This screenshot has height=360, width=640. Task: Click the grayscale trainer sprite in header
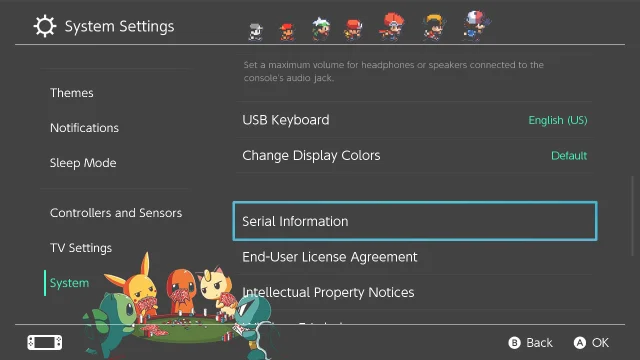[256, 32]
